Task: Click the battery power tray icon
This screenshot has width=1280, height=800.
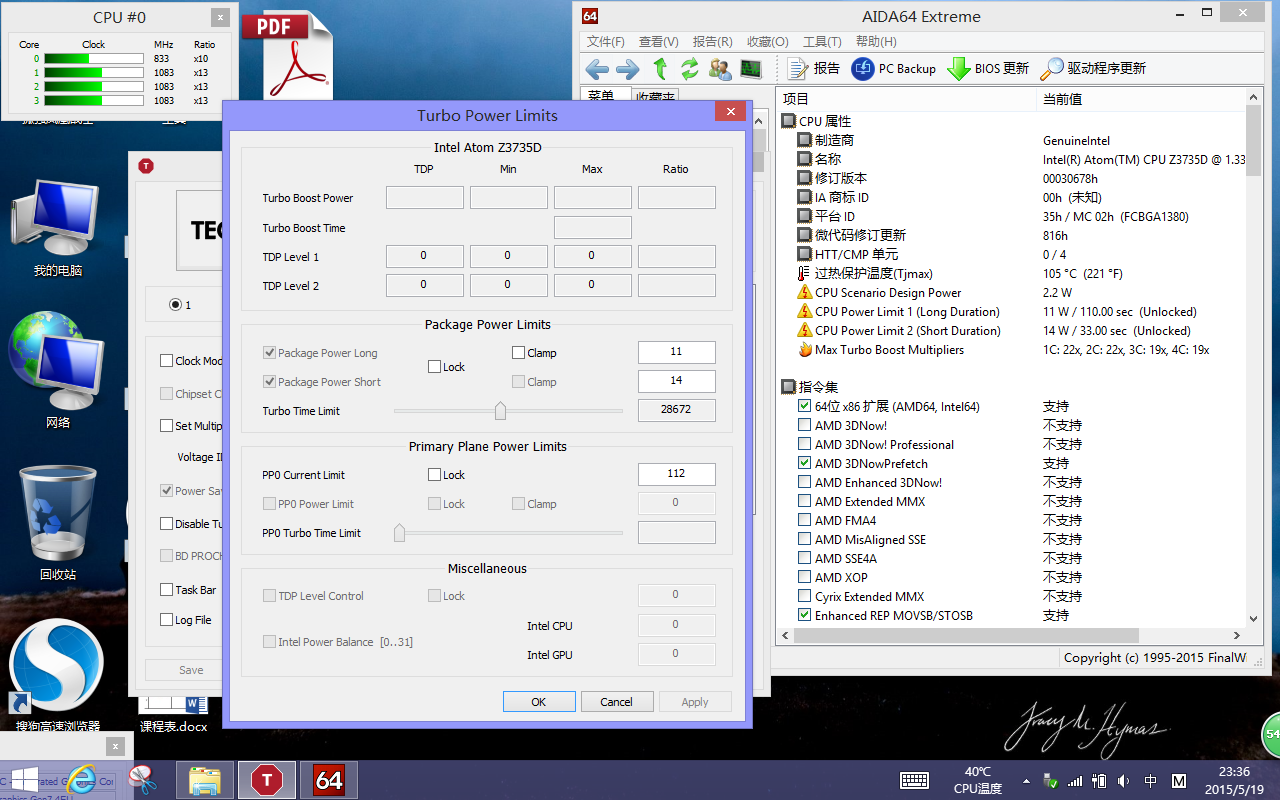Action: point(1099,781)
